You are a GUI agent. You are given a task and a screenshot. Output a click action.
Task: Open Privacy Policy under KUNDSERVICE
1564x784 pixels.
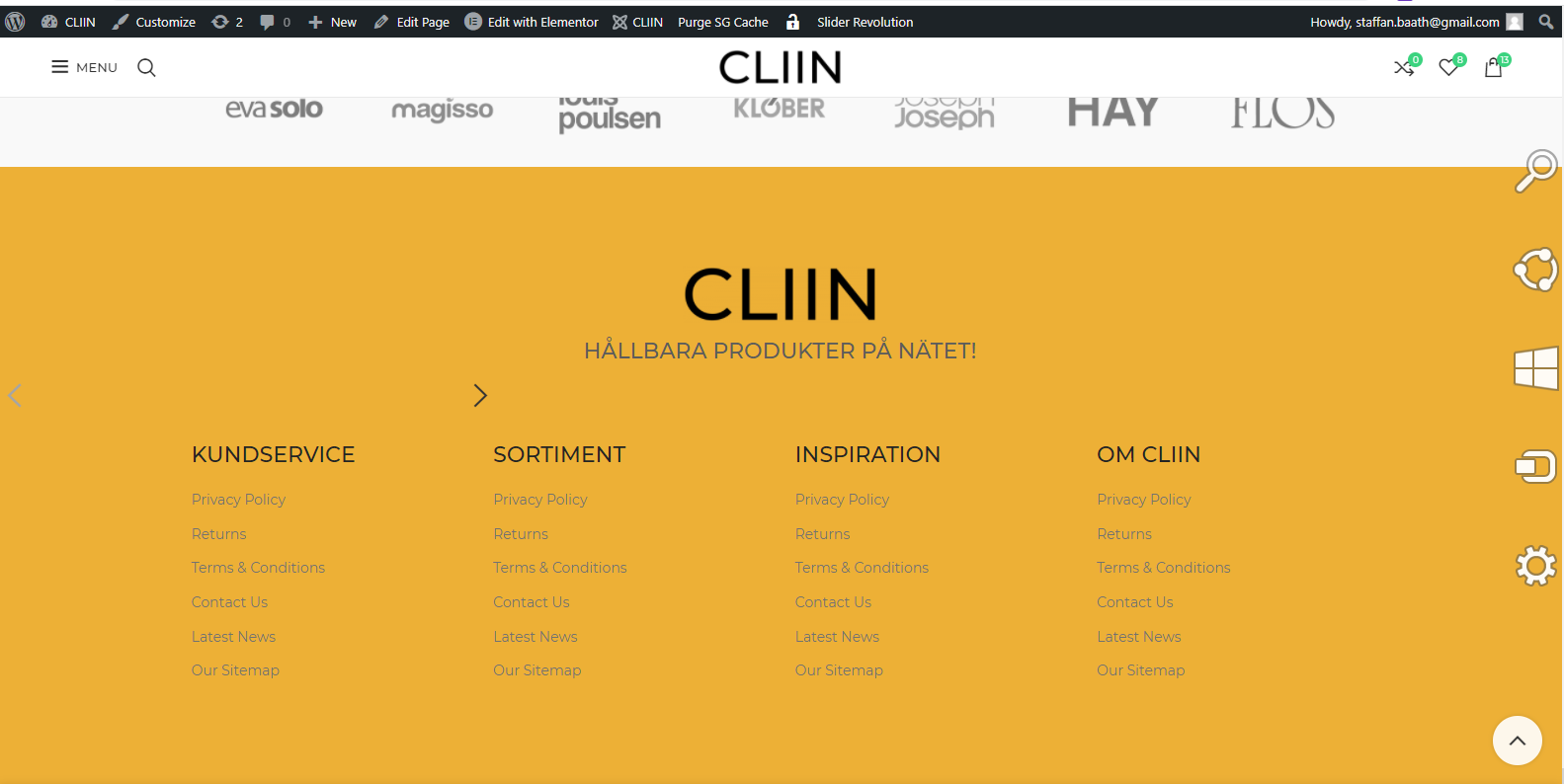(238, 500)
